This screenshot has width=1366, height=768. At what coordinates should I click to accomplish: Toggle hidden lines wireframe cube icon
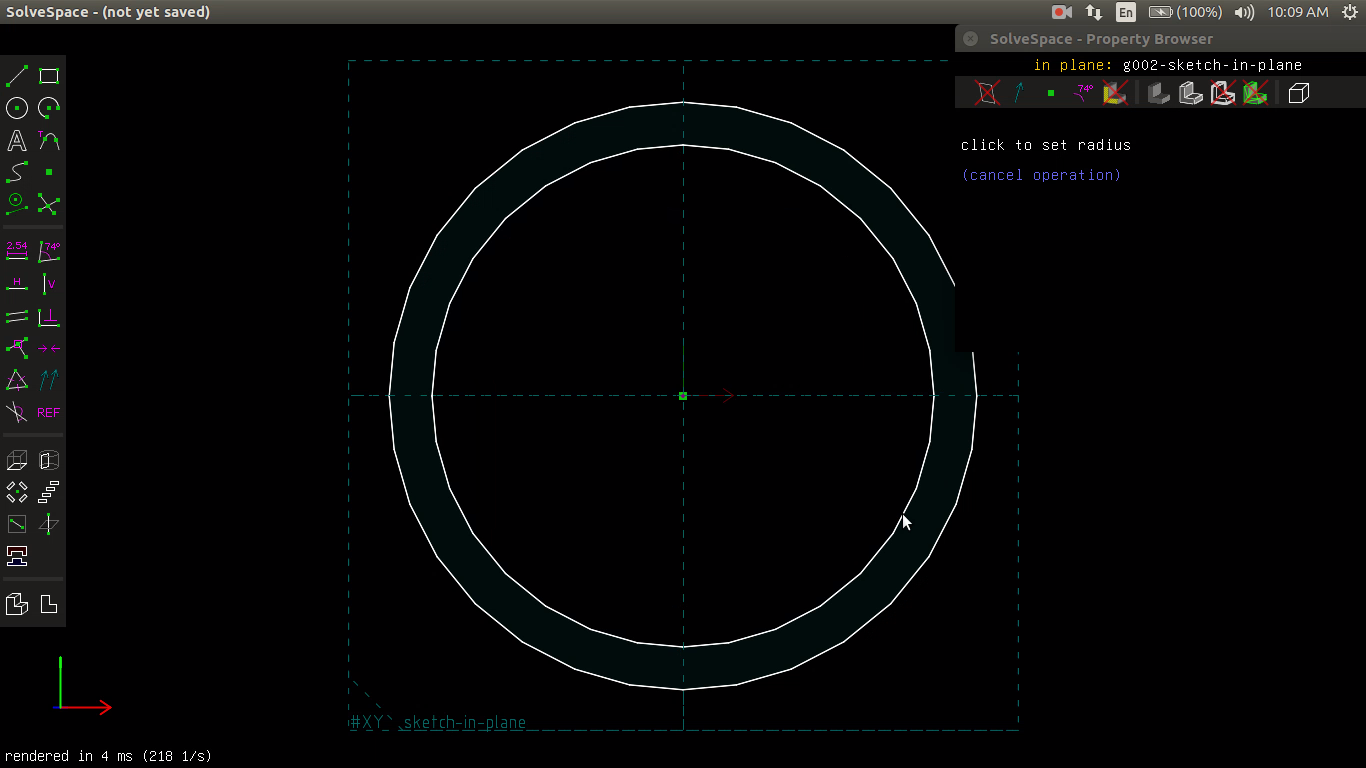(1299, 93)
